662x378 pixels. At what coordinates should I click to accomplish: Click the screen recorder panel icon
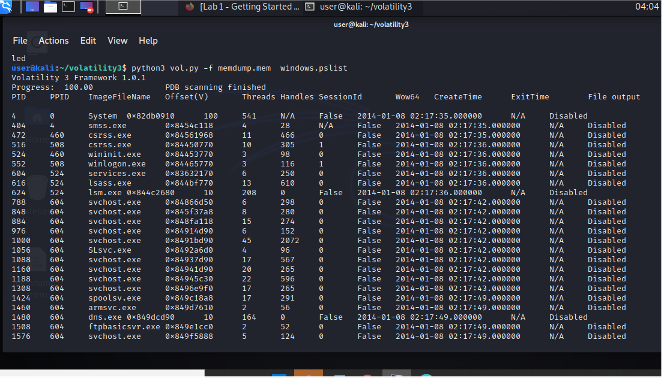[87, 7]
